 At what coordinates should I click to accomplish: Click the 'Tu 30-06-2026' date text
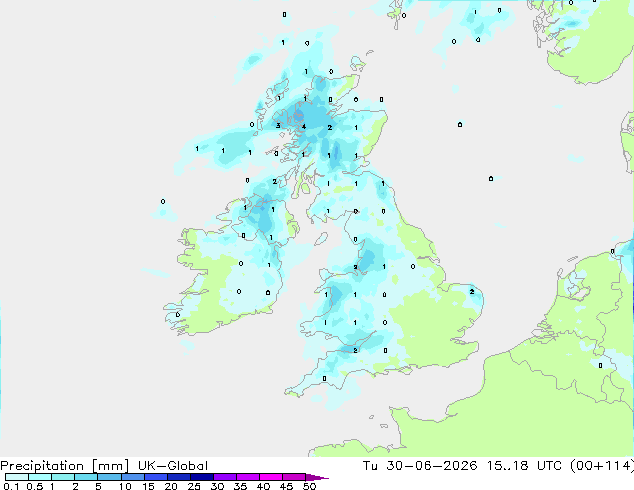coord(420,466)
